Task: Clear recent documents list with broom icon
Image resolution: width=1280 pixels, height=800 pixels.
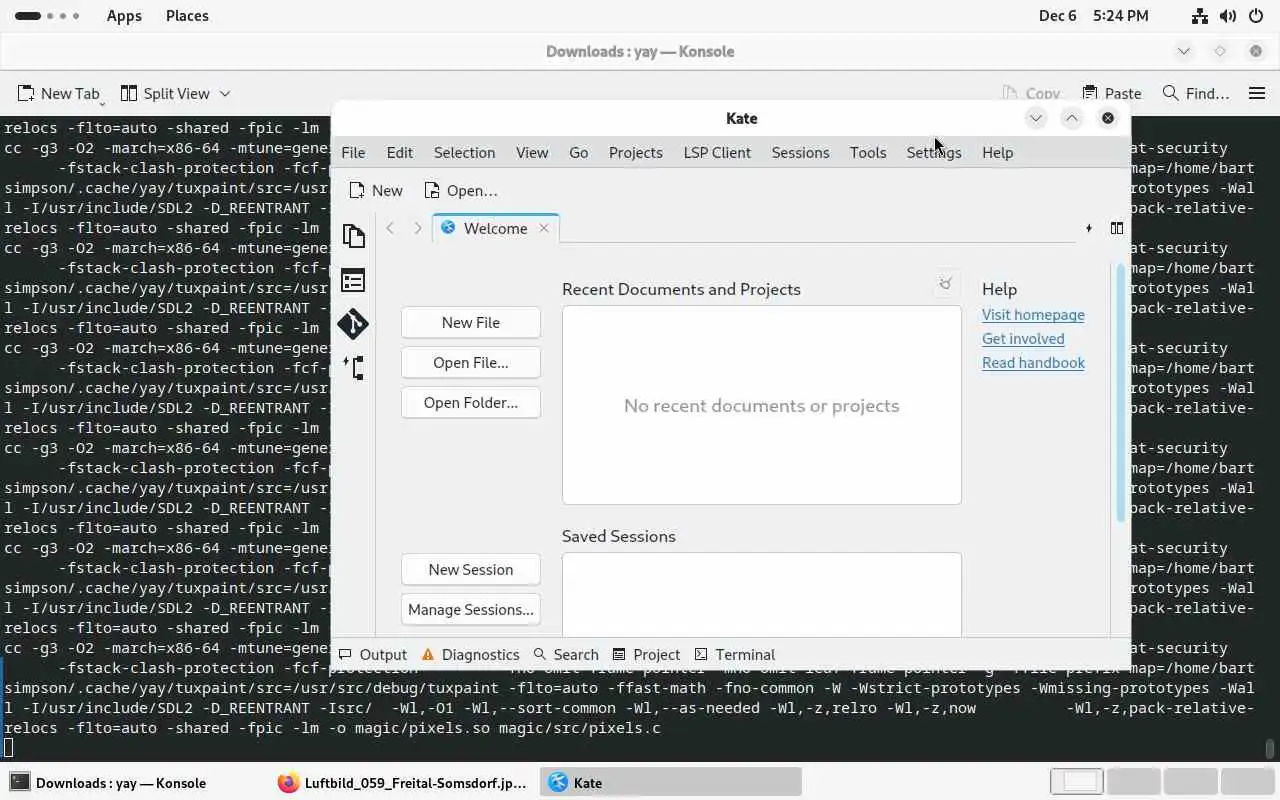Action: (945, 284)
